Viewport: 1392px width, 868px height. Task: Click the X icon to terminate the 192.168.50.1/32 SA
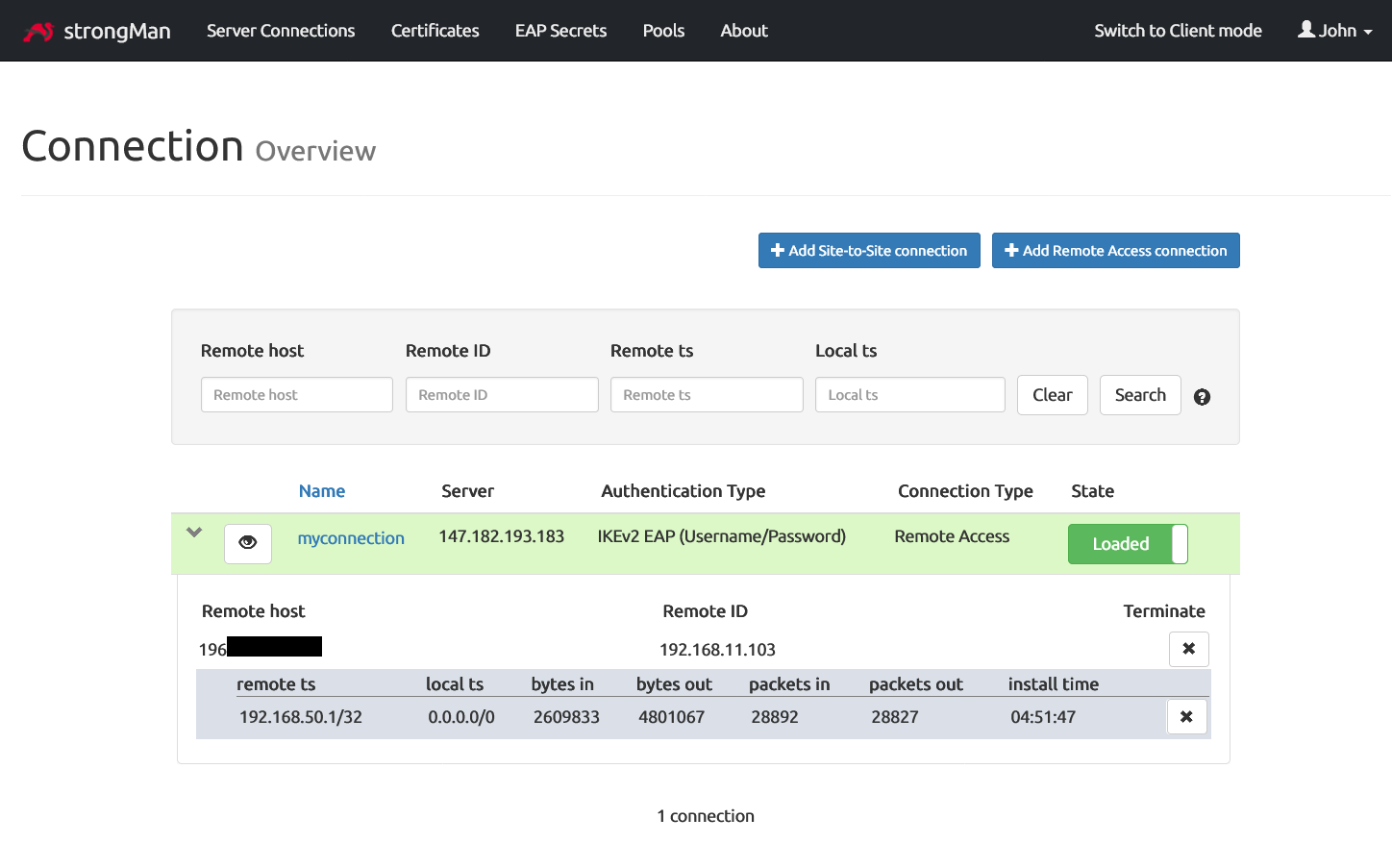(1186, 716)
